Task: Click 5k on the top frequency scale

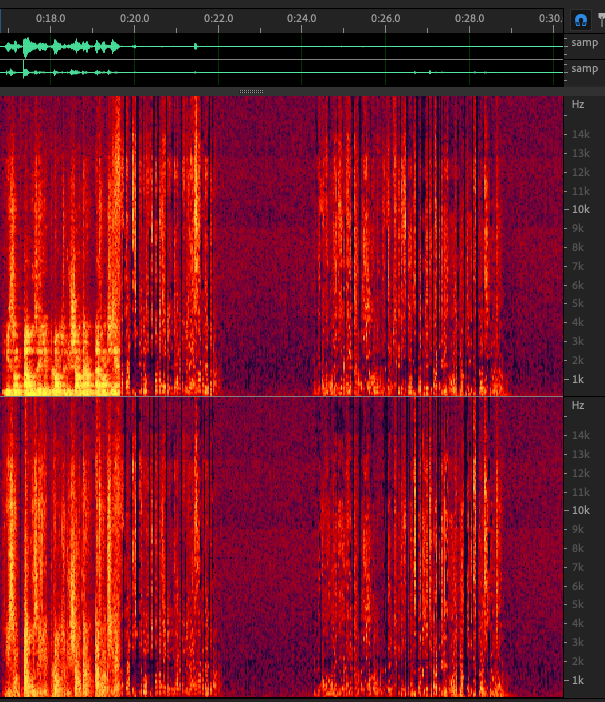Action: tap(578, 303)
